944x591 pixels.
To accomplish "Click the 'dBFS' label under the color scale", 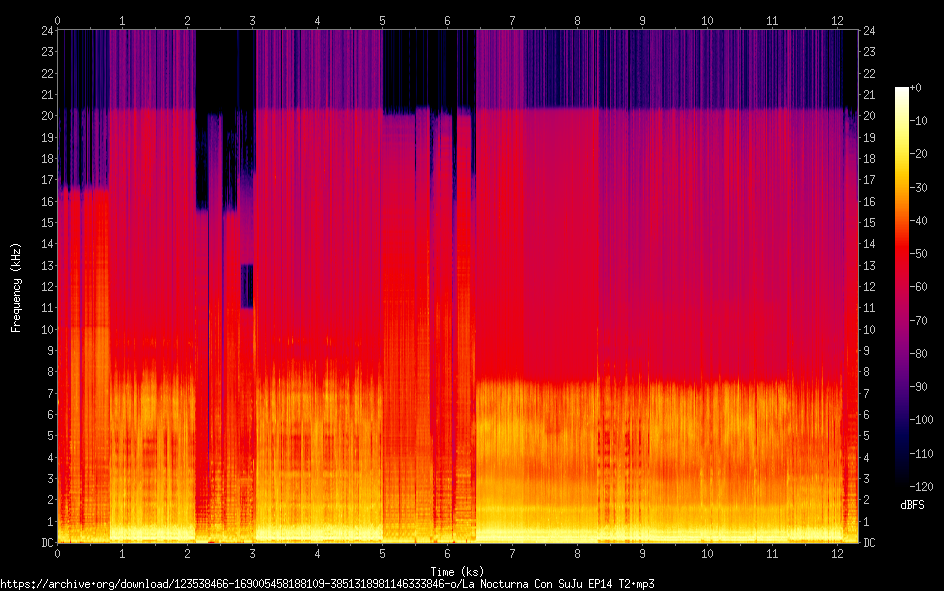I will (912, 505).
